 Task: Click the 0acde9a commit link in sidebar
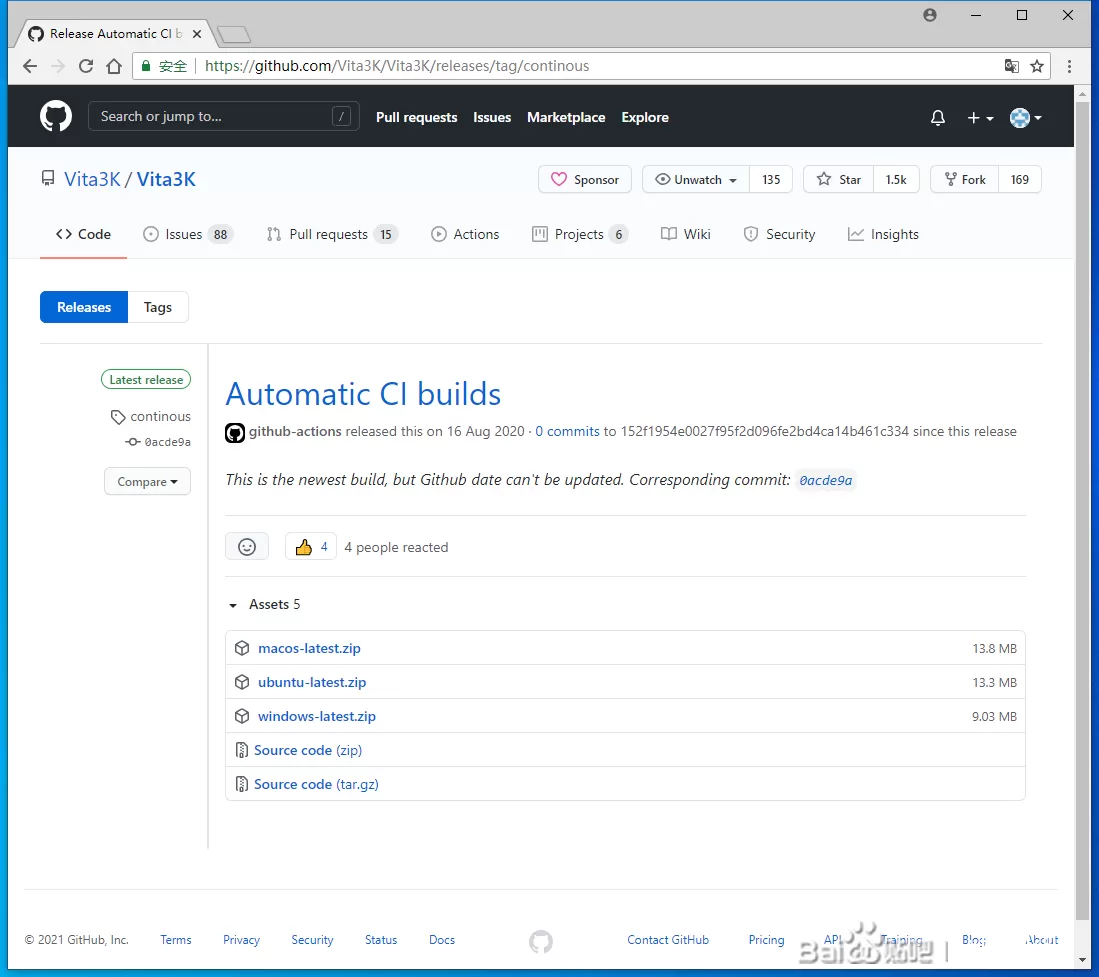coord(158,442)
